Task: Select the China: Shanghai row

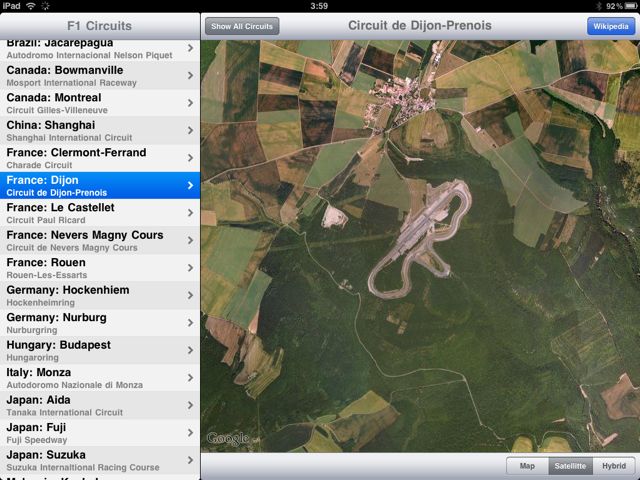Action: point(100,131)
